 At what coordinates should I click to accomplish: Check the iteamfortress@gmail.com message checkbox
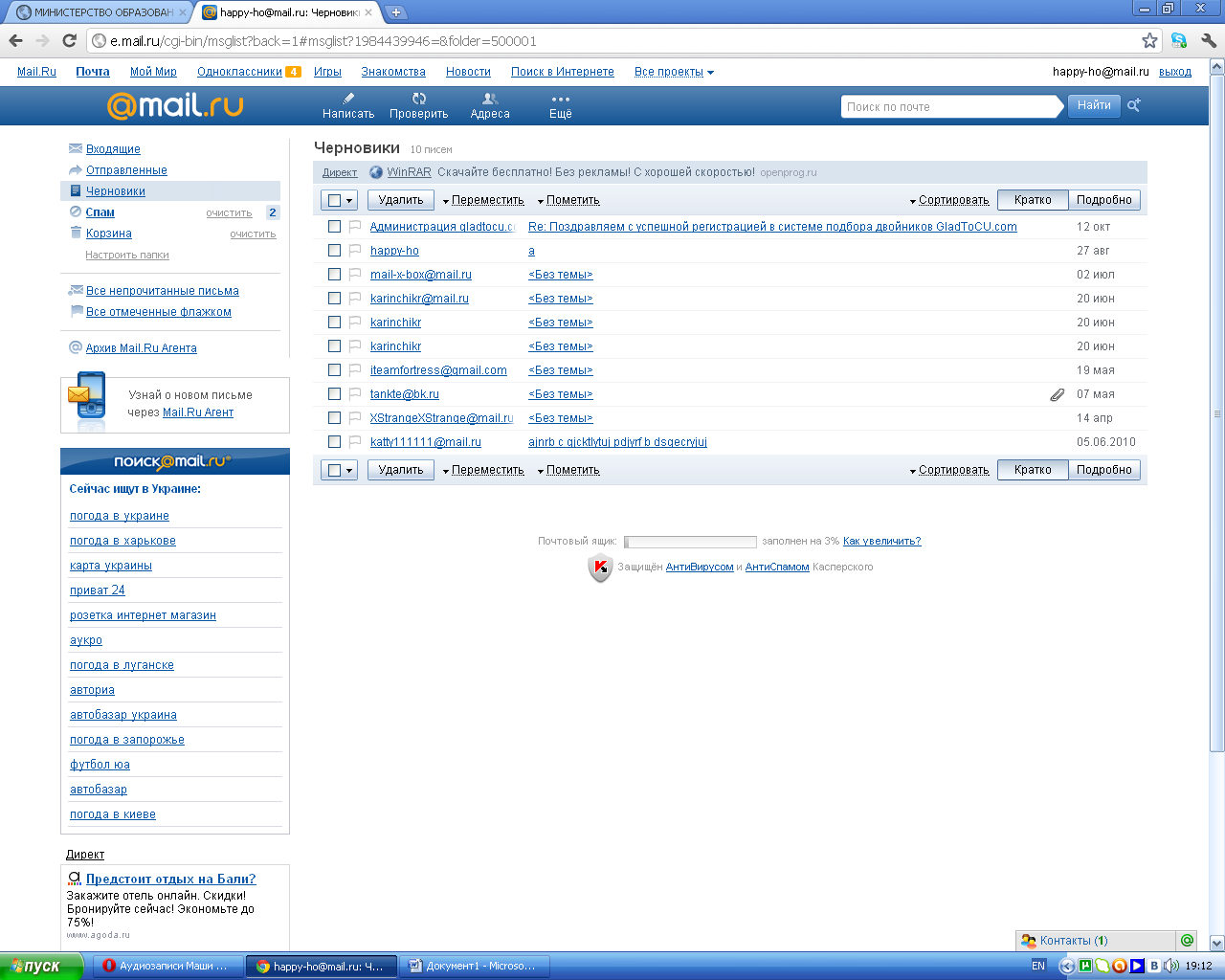pyautogui.click(x=334, y=369)
